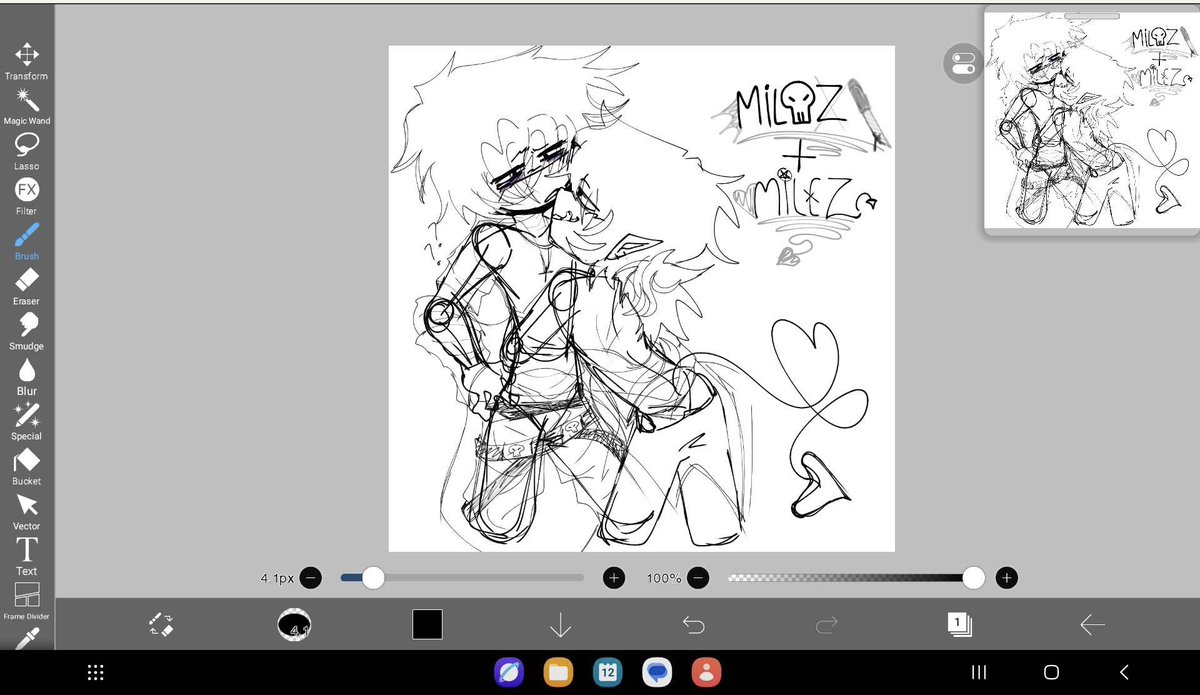Select the Text tool
Viewport: 1200px width, 695px height.
point(26,555)
